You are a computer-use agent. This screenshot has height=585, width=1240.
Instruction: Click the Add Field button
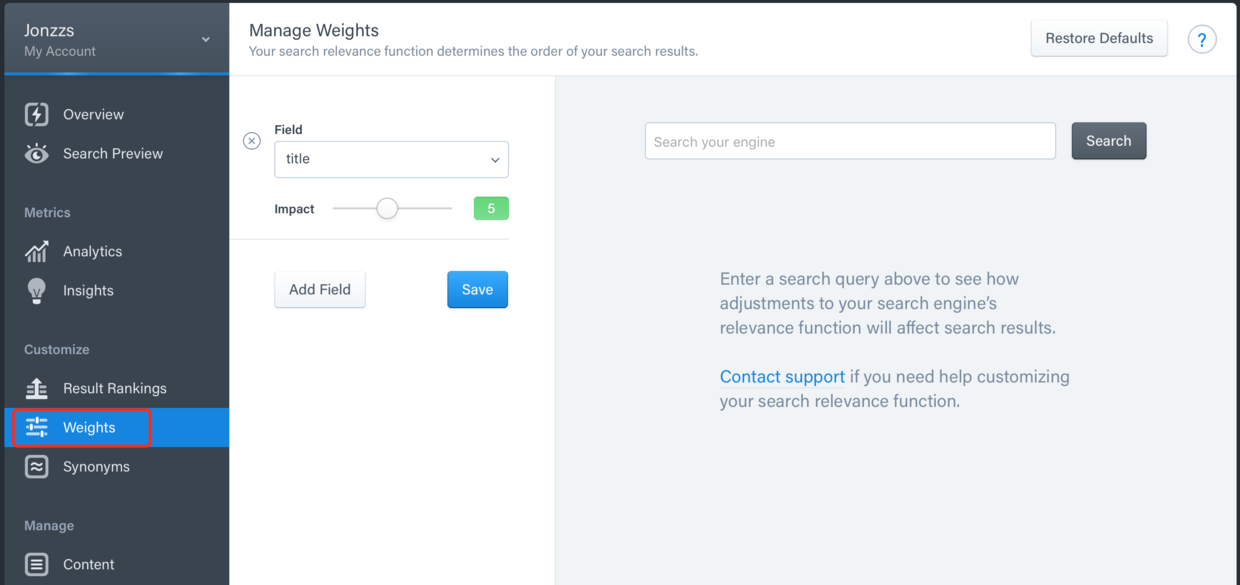(x=320, y=290)
